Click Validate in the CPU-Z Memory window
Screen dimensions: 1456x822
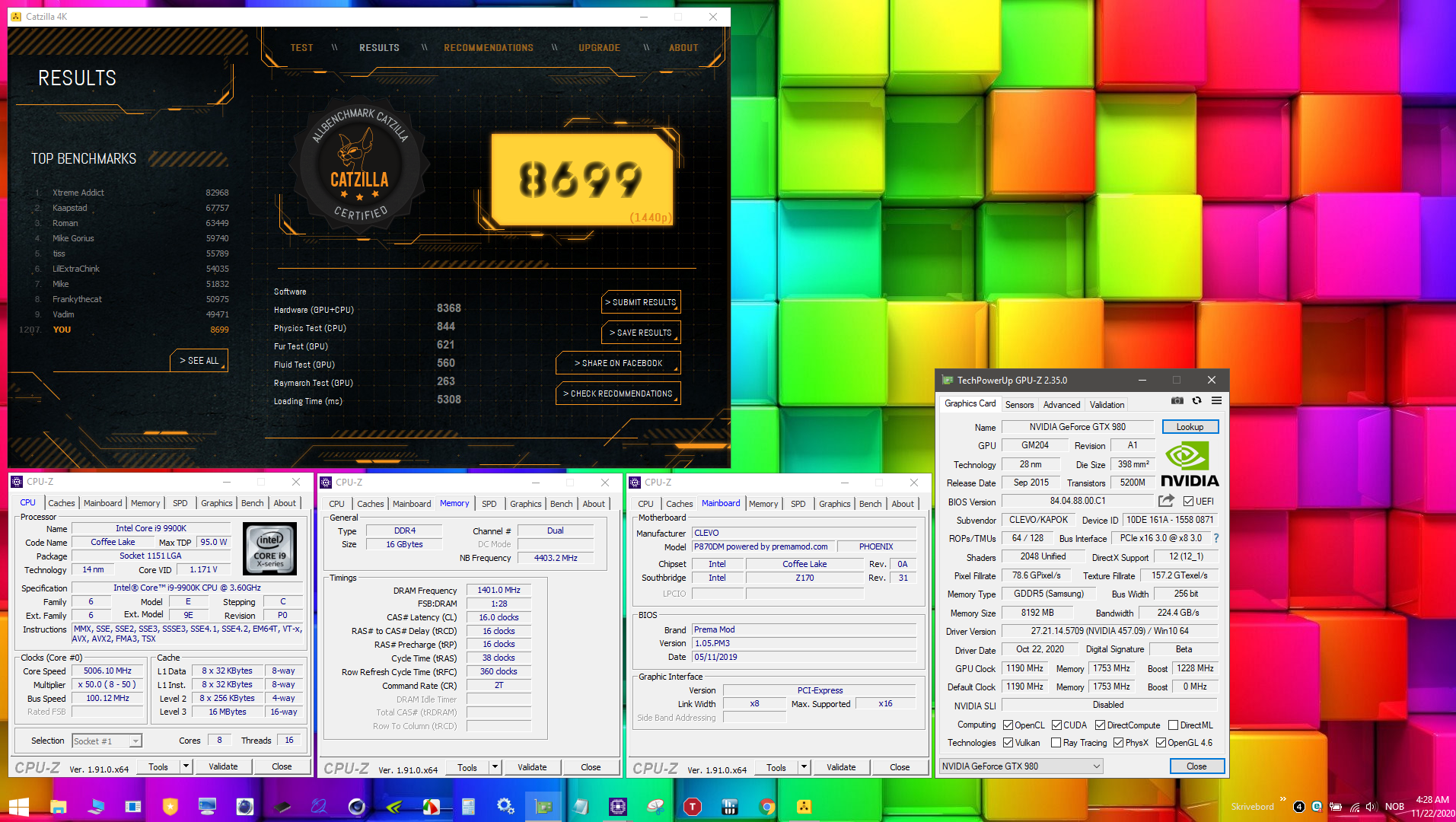tap(532, 767)
